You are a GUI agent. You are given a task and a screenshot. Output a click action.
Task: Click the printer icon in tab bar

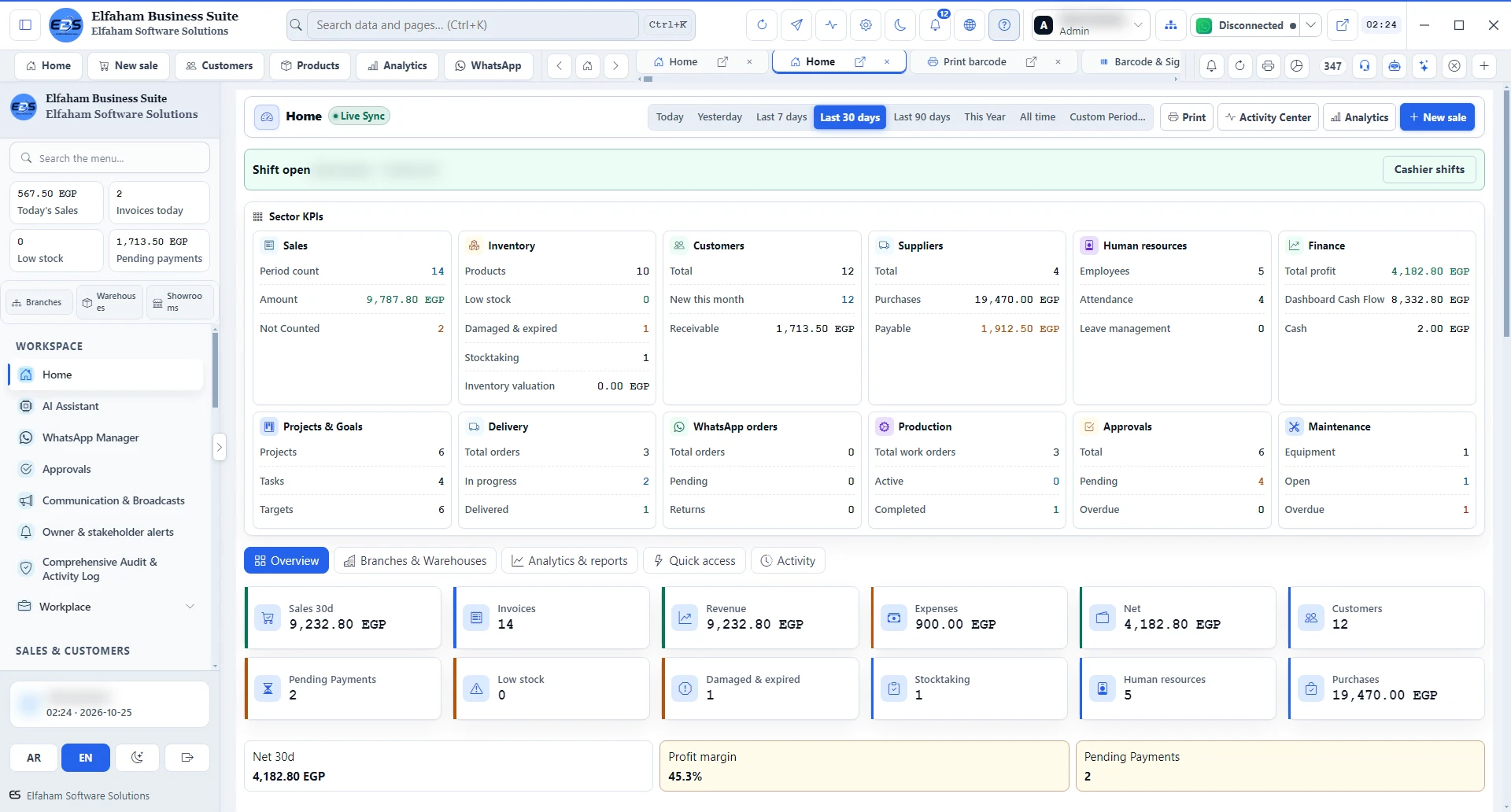[x=1268, y=66]
